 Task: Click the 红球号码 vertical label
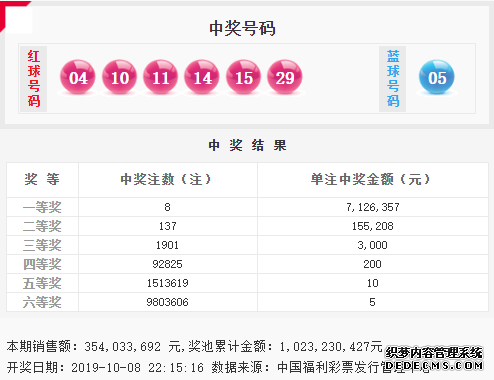34,79
